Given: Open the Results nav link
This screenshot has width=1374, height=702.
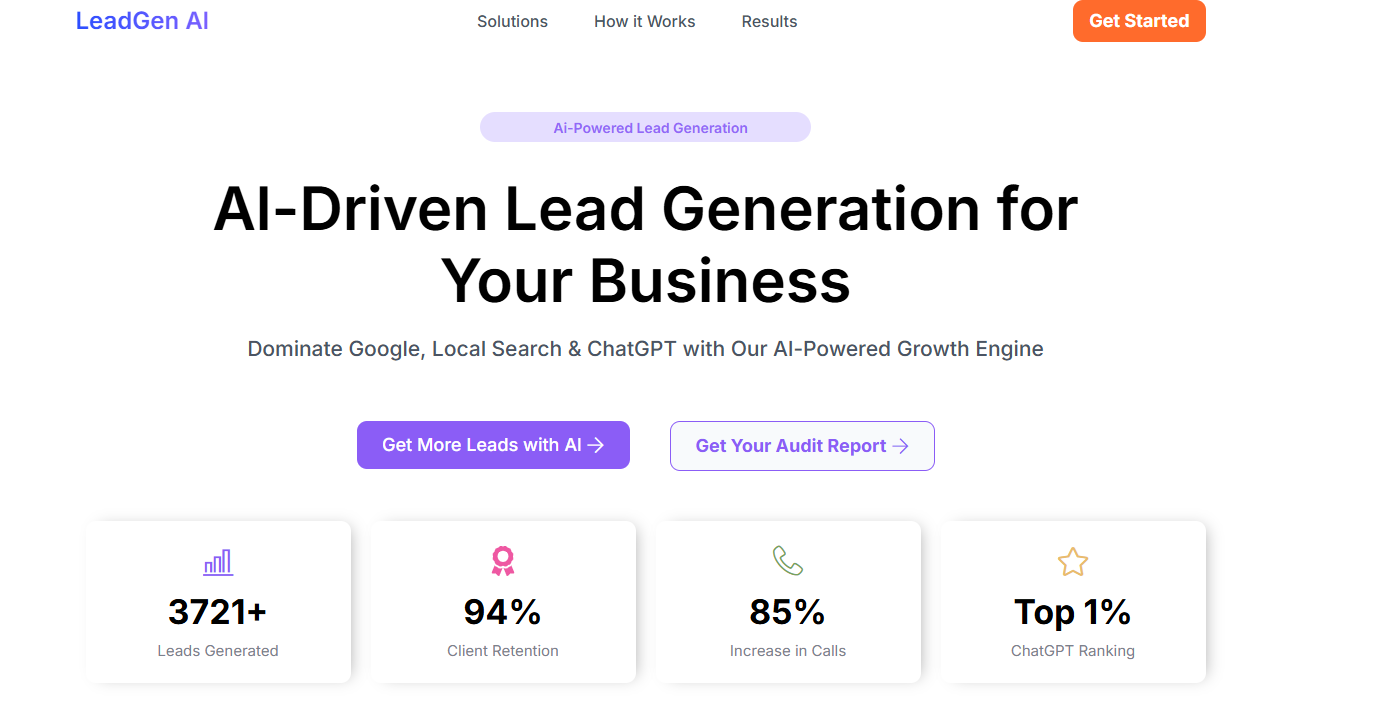Looking at the screenshot, I should click(769, 21).
